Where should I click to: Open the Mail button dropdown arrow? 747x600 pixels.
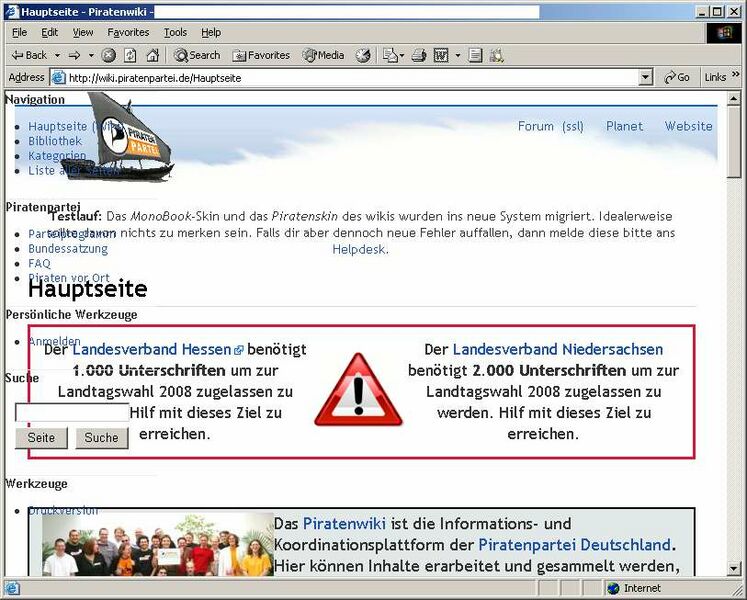(x=402, y=56)
